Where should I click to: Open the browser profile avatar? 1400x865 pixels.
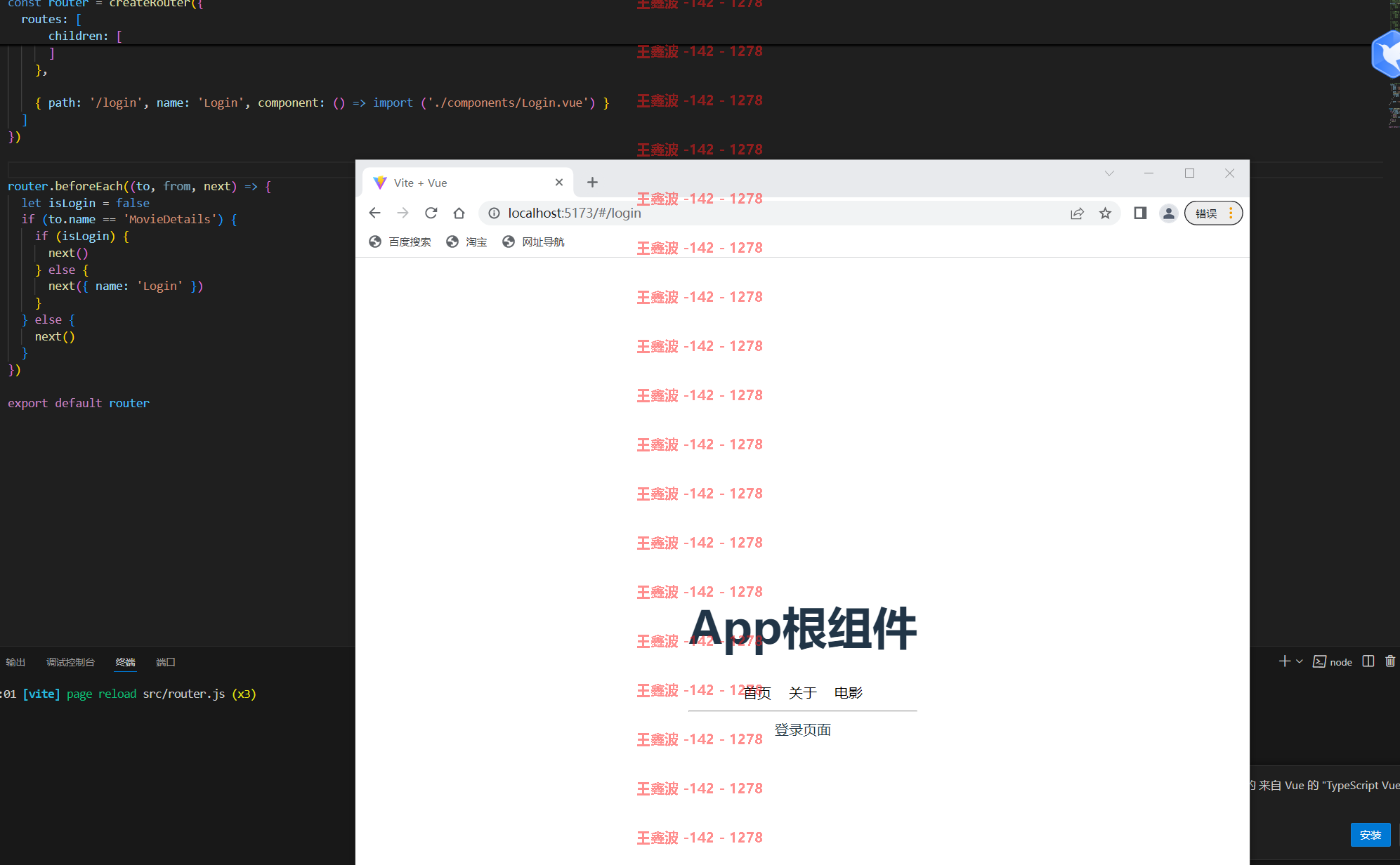click(x=1168, y=213)
